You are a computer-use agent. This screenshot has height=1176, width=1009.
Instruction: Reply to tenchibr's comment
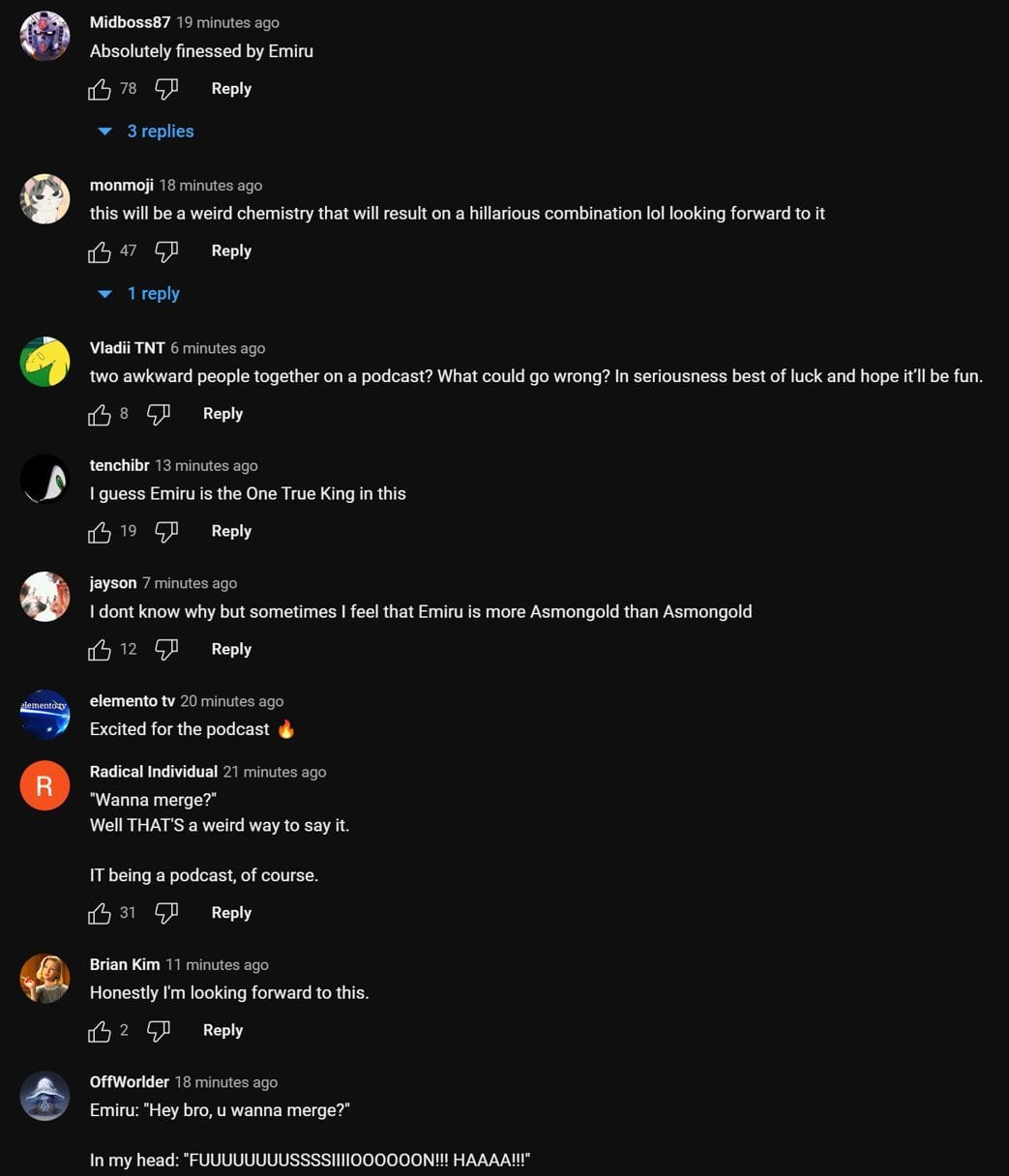pyautogui.click(x=231, y=532)
